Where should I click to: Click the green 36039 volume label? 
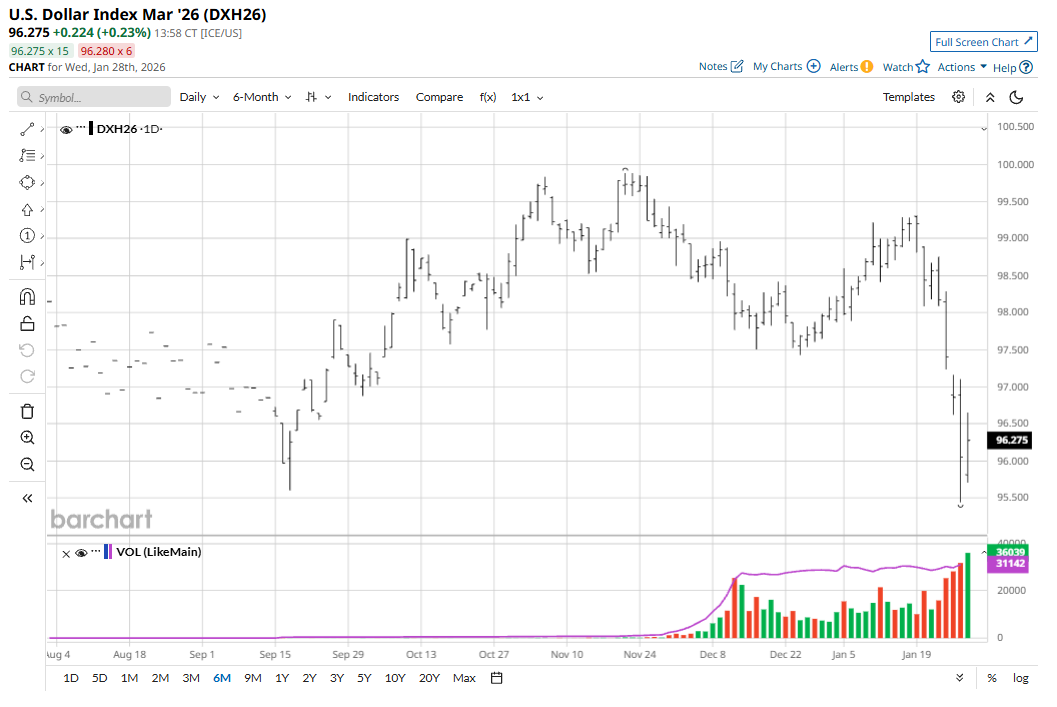click(x=1008, y=552)
